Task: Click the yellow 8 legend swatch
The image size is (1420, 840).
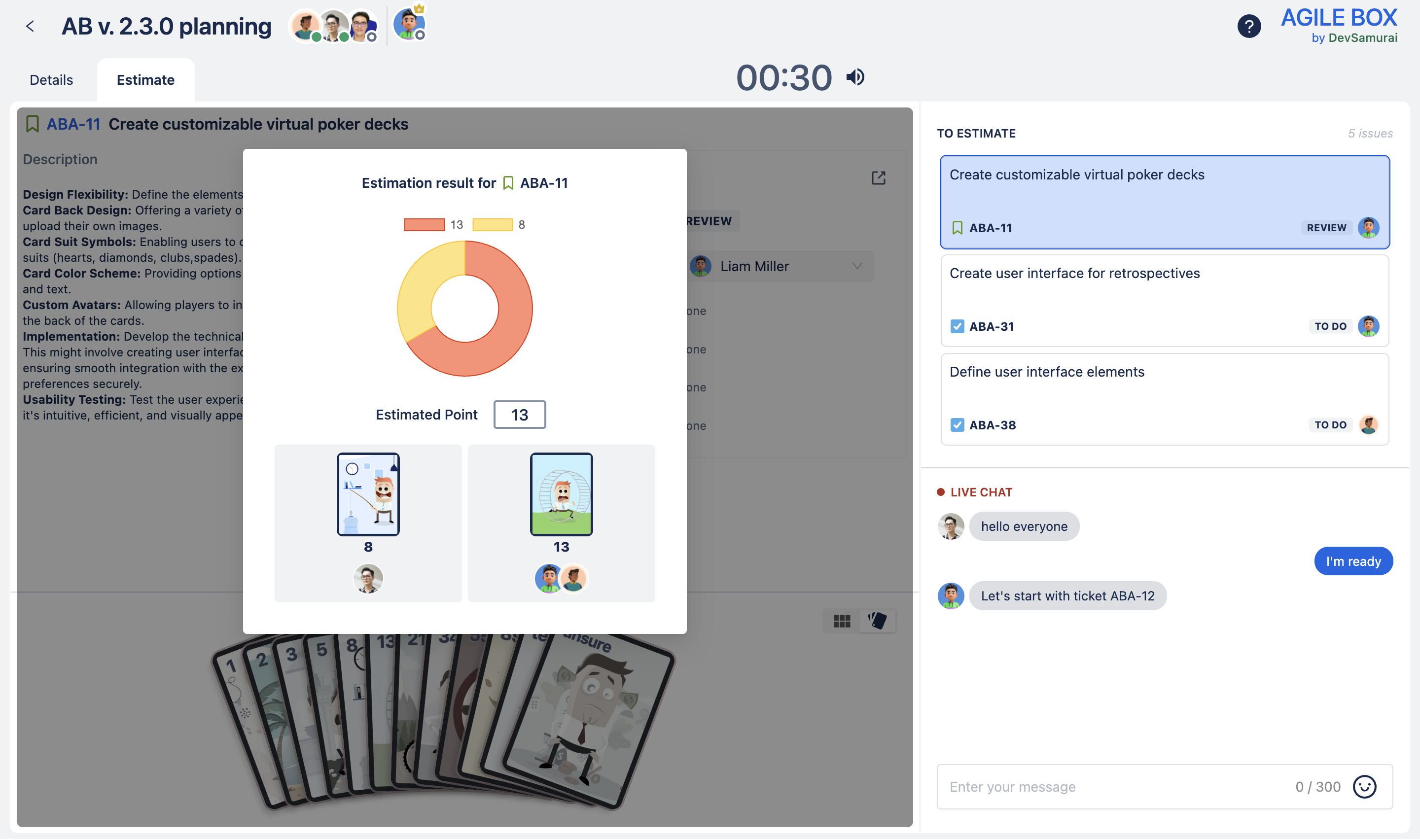Action: [493, 225]
